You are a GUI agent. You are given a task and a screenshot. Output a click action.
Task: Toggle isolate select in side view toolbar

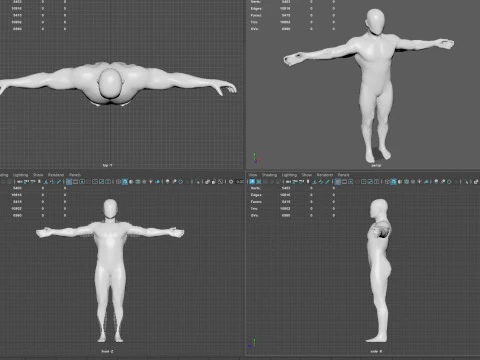point(466,182)
